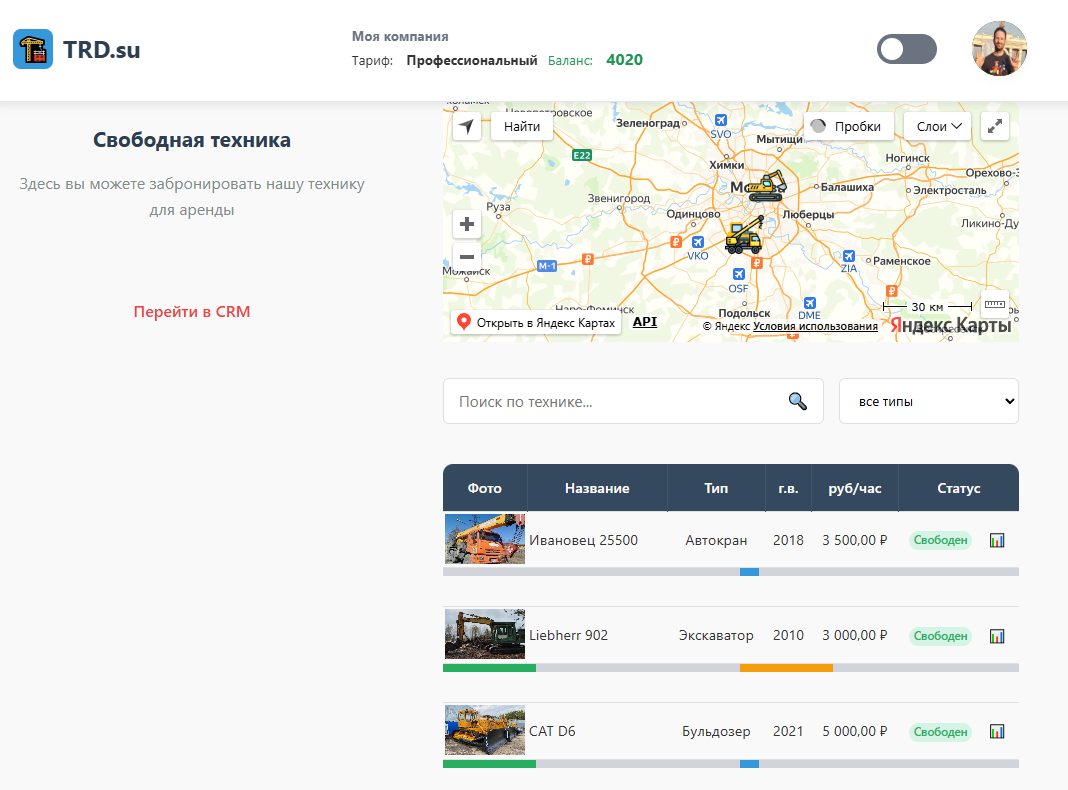
Task: Expand the map to fullscreen
Action: [x=994, y=126]
